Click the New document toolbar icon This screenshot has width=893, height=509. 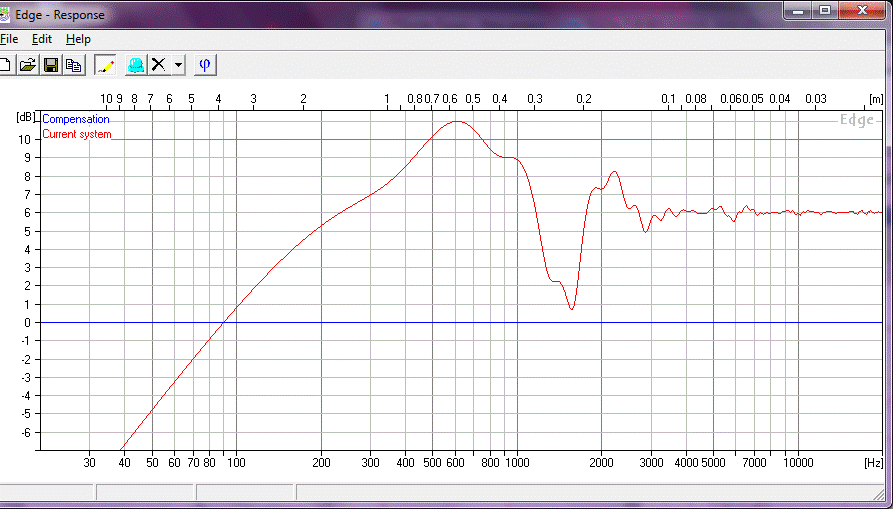5,65
